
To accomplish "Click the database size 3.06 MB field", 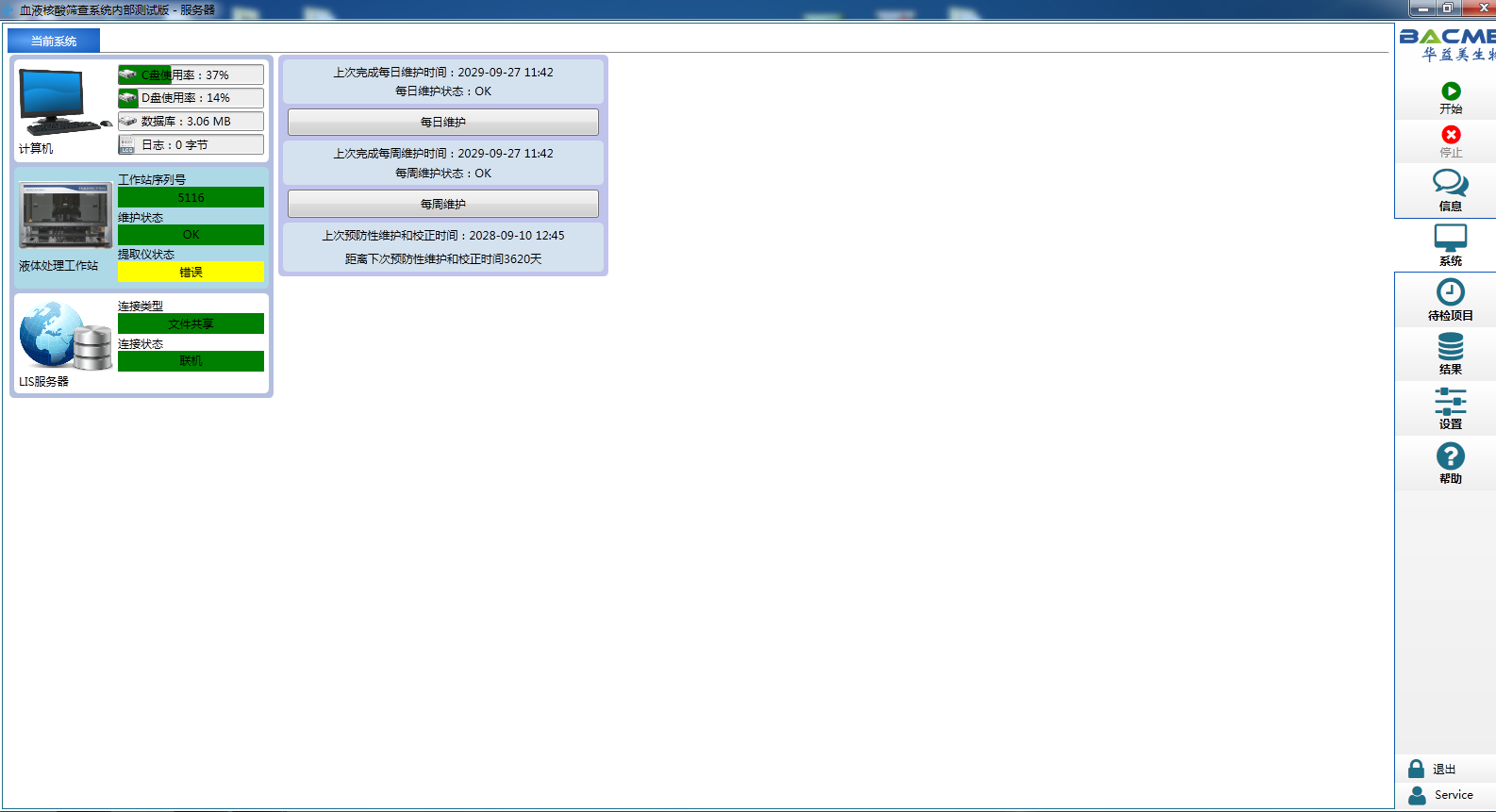I will 191,122.
